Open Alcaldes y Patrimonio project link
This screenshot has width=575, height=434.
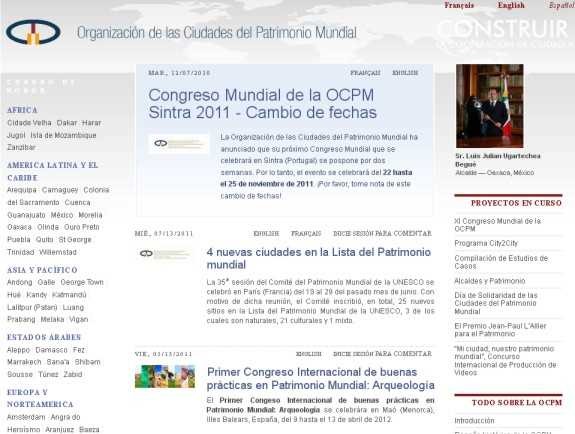490,281
